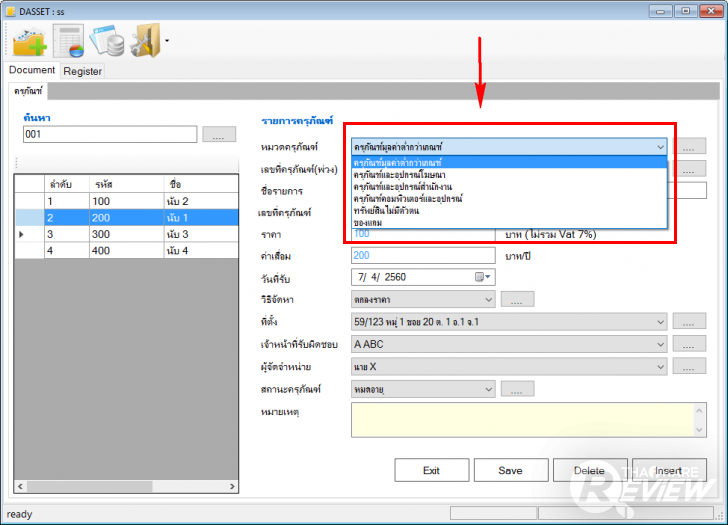Click the Insert button
Image resolution: width=728 pixels, height=525 pixels.
tap(669, 471)
